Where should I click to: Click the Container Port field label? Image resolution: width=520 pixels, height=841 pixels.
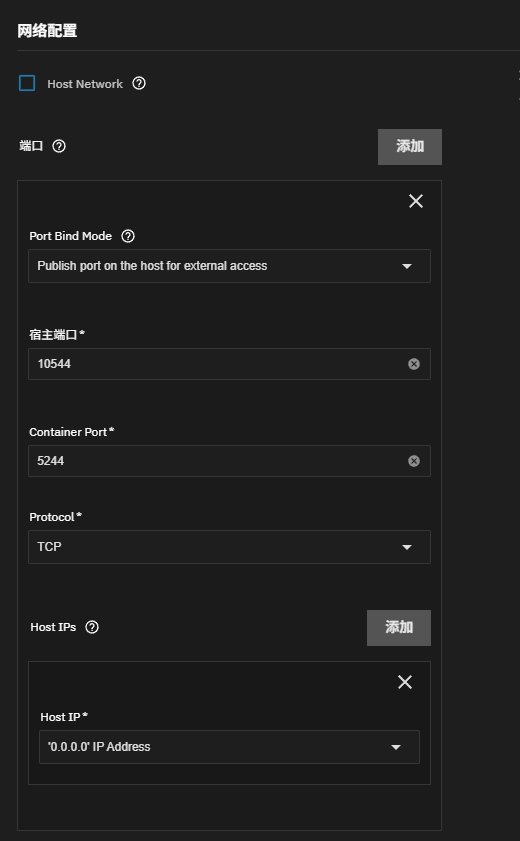point(71,432)
